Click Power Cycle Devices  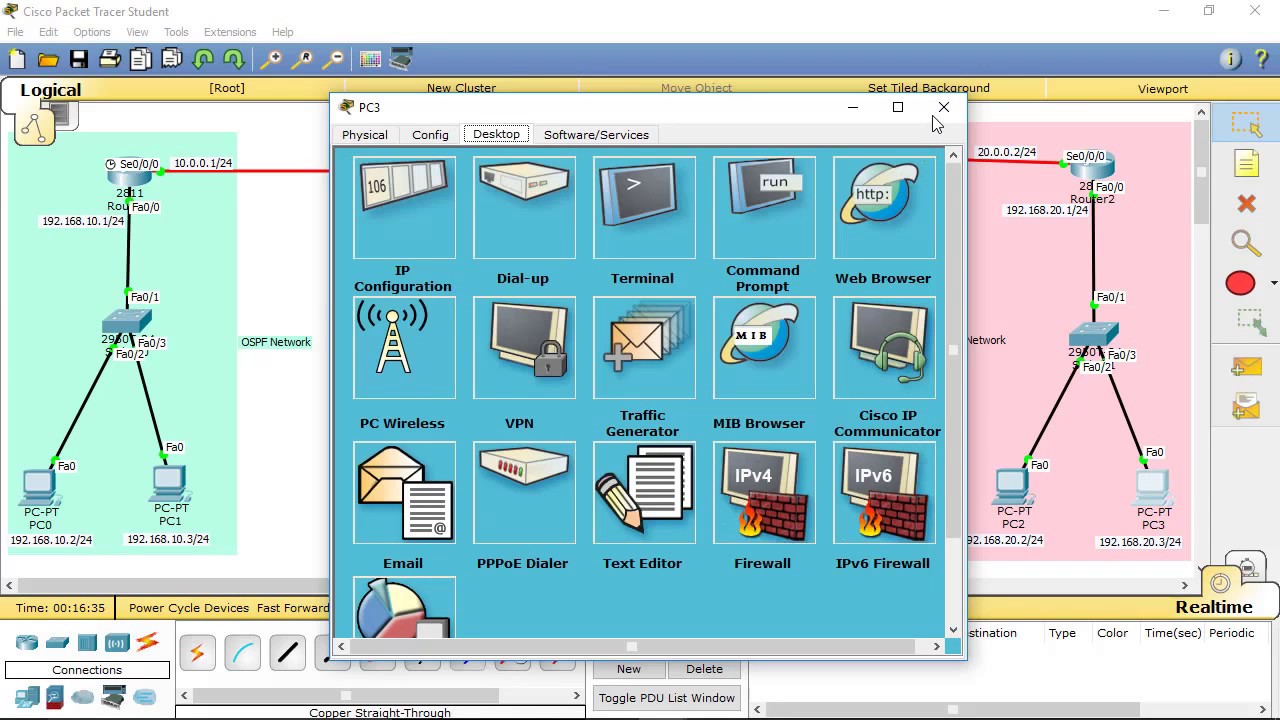pyautogui.click(x=189, y=608)
